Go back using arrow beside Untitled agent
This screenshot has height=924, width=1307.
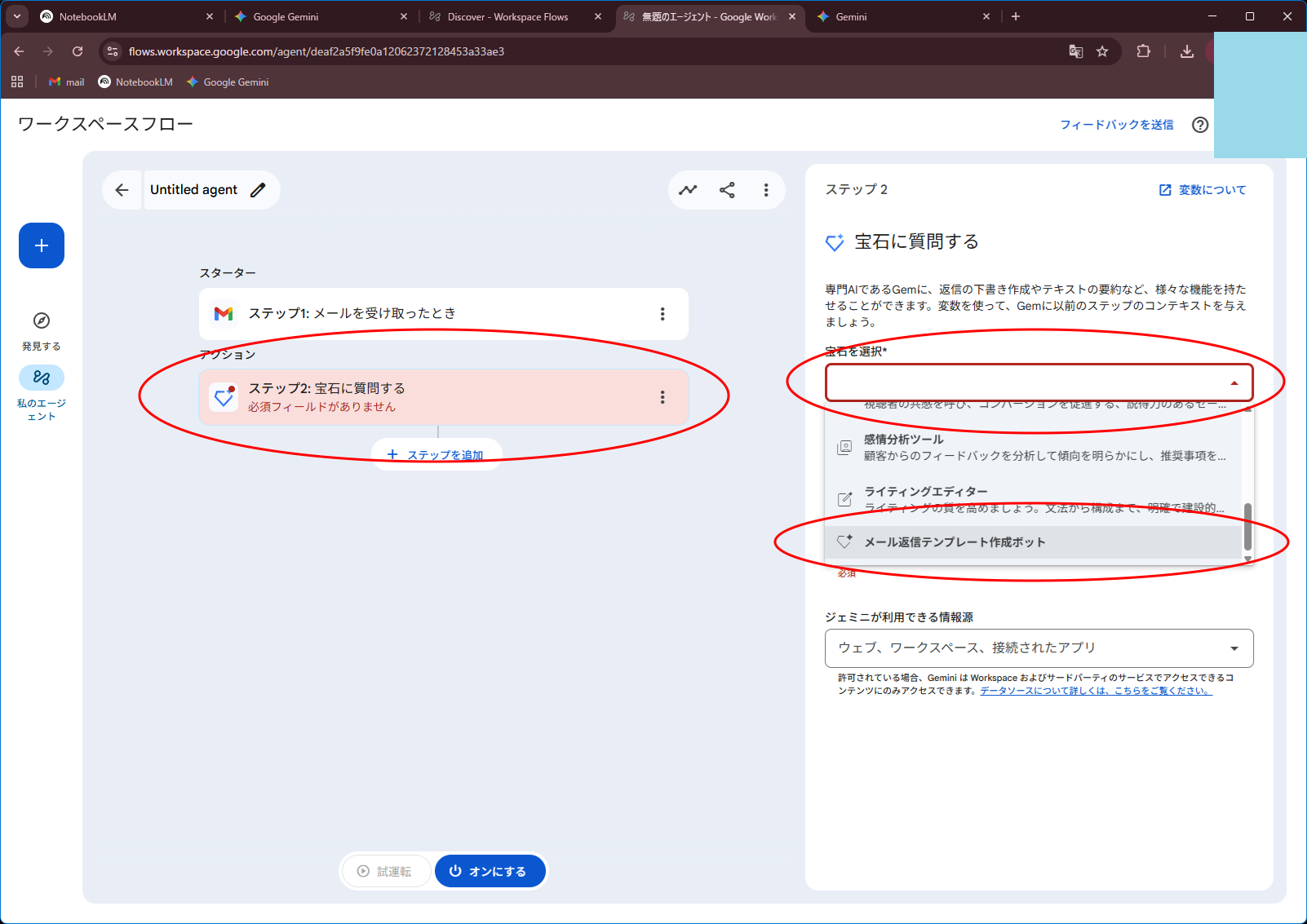tap(122, 190)
